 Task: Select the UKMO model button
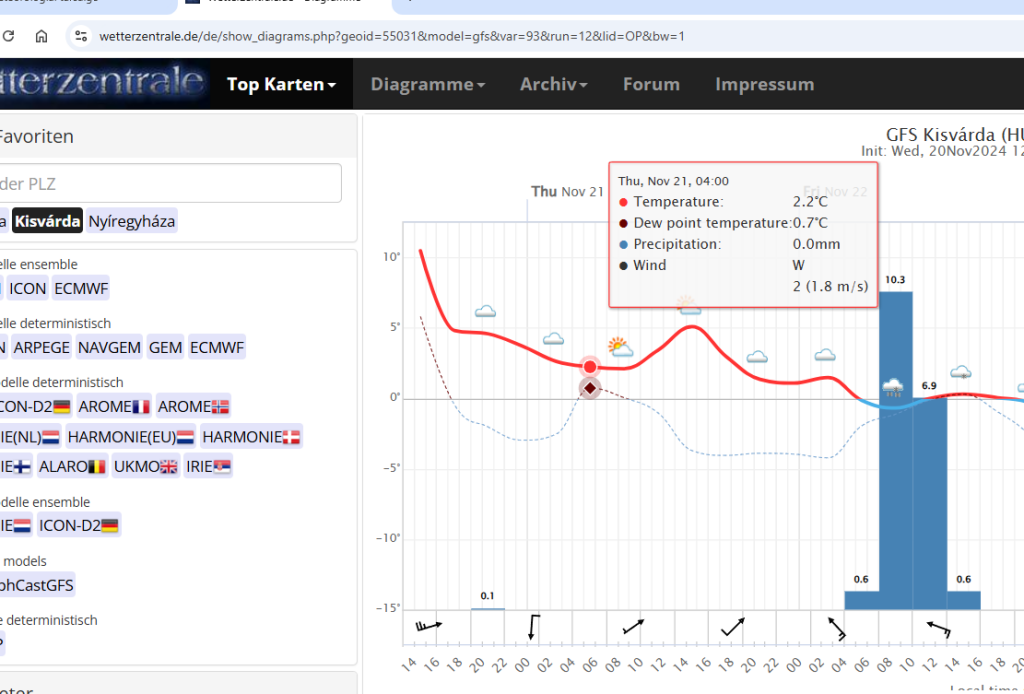[146, 466]
